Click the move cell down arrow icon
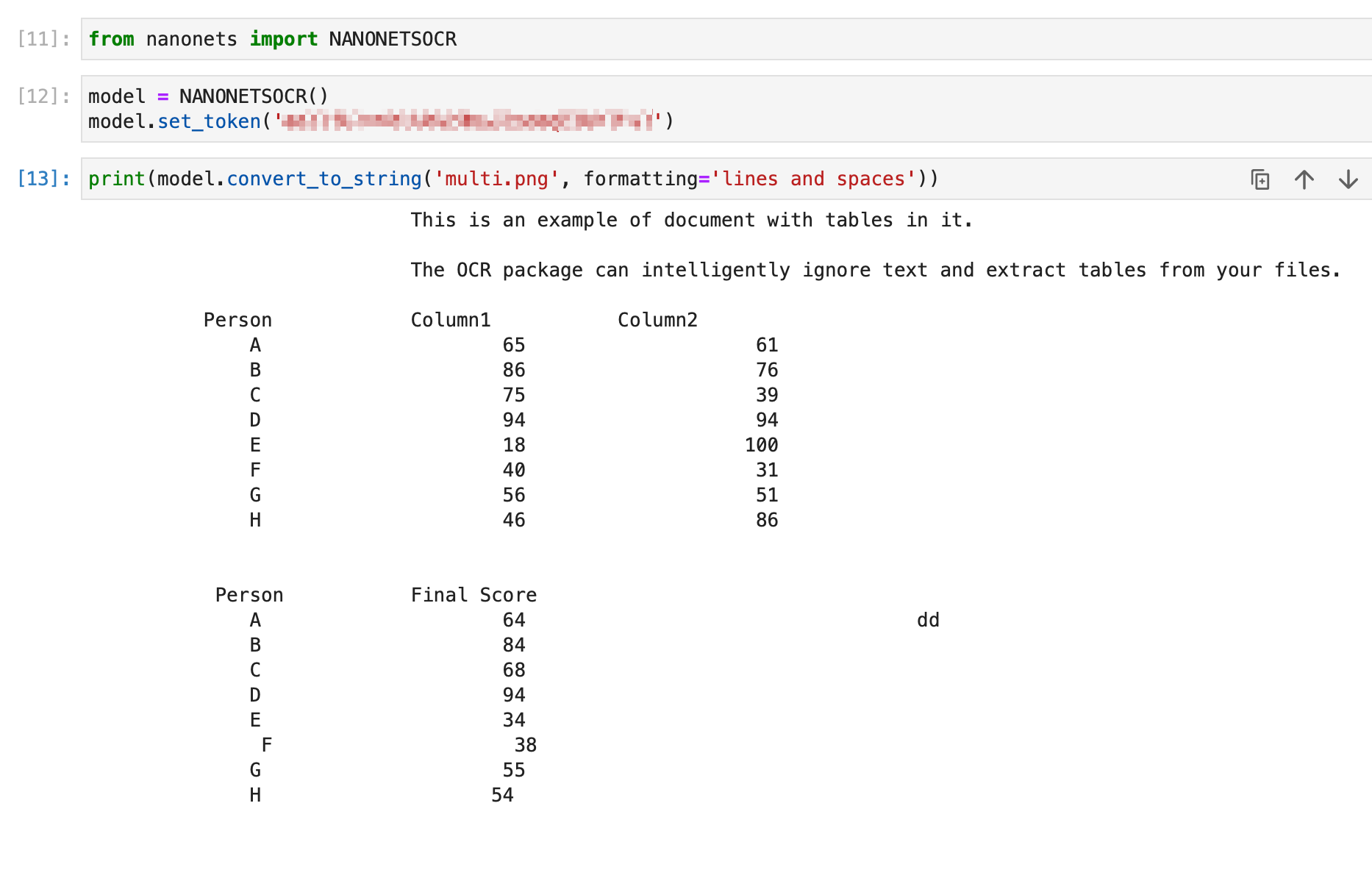Screen dimensions: 1372x881 (x=1348, y=179)
